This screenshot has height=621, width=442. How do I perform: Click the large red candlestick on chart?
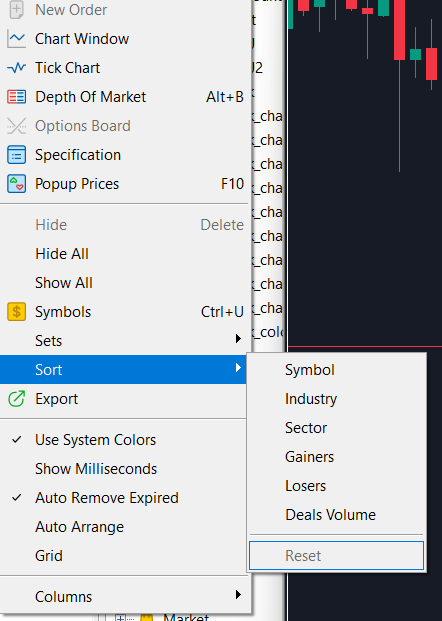pyautogui.click(x=399, y=30)
